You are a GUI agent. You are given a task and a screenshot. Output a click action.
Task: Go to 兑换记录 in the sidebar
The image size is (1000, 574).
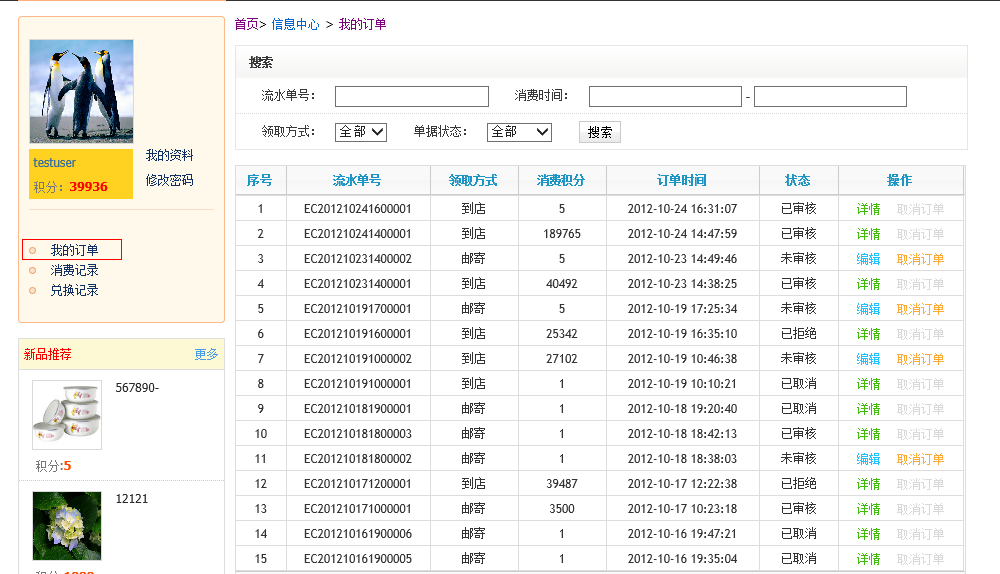[74, 290]
